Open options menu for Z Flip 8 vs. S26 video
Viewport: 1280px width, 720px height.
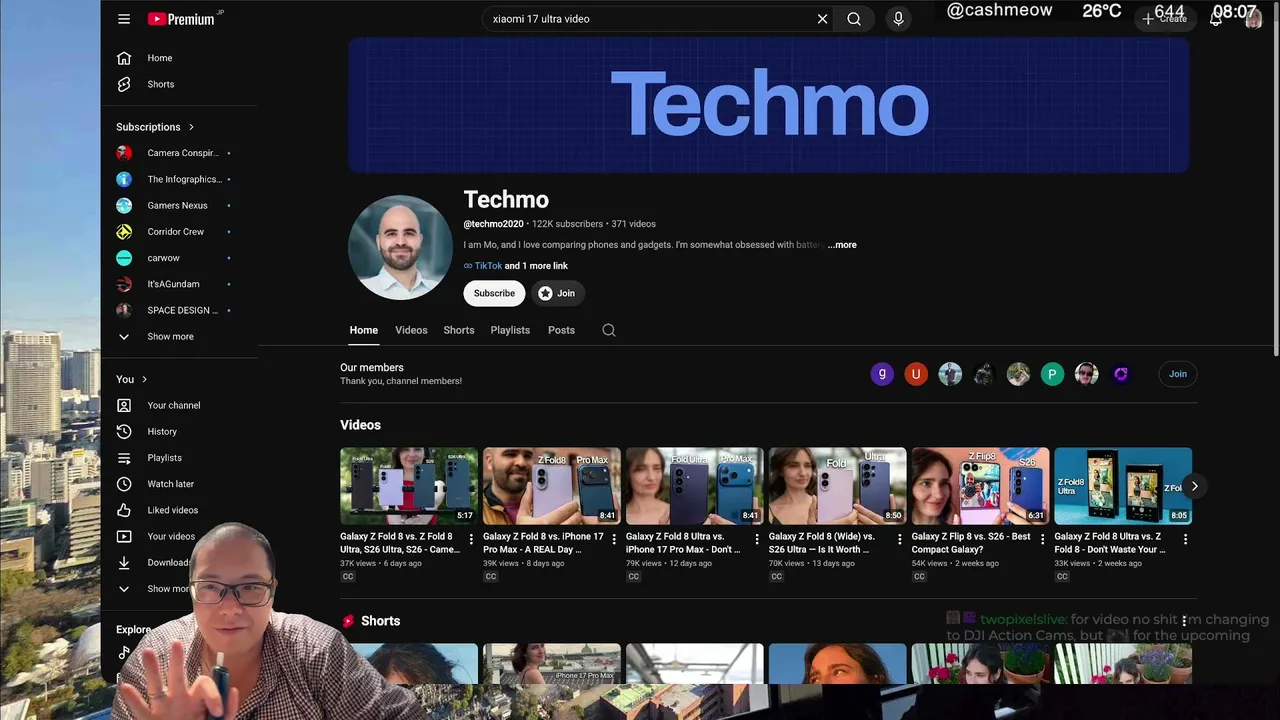coord(1042,539)
